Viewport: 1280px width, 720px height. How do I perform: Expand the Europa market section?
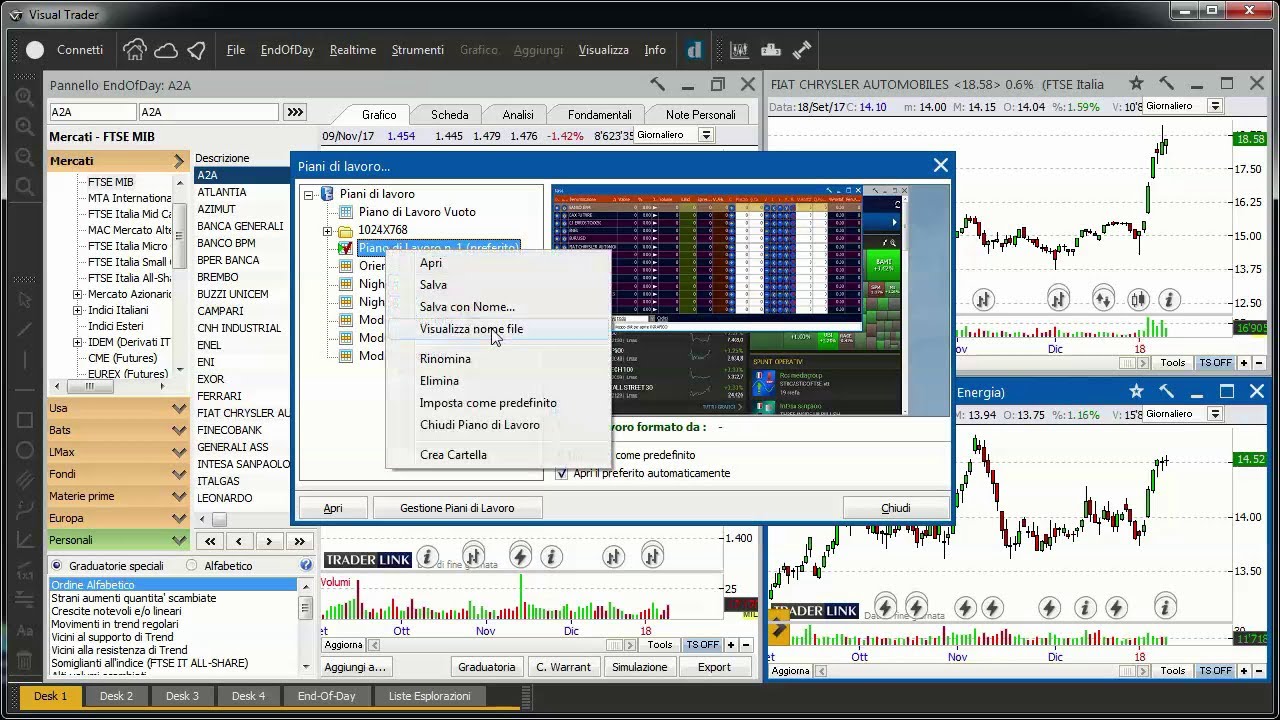[118, 518]
